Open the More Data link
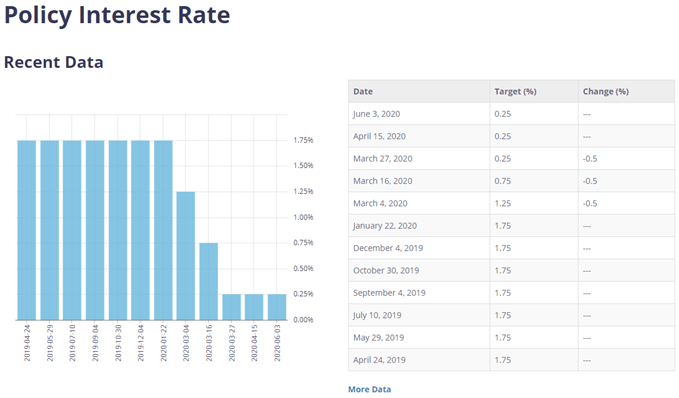Screen dimensions: 679x398 tap(369, 389)
